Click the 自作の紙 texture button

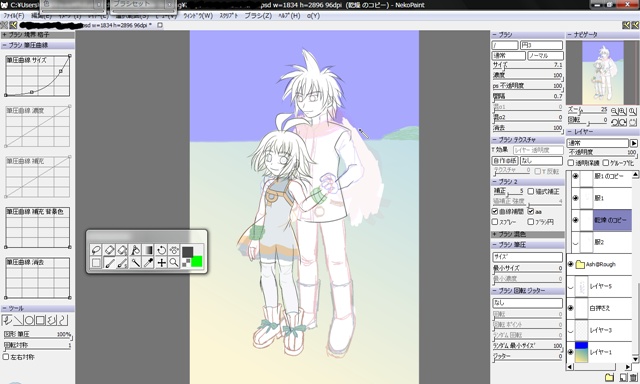(504, 161)
